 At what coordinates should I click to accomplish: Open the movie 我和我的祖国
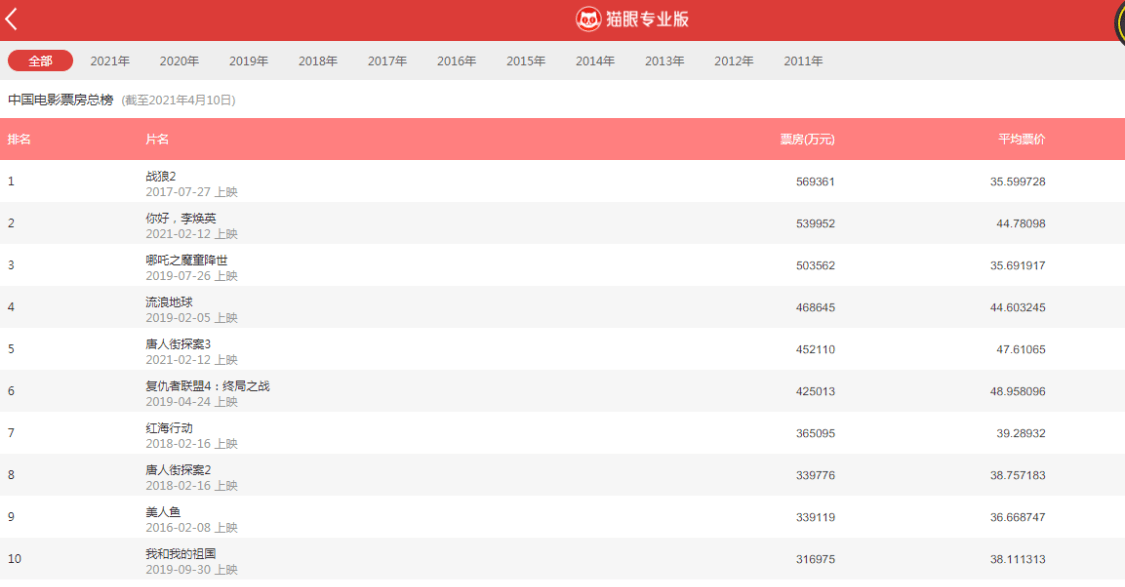(181, 554)
